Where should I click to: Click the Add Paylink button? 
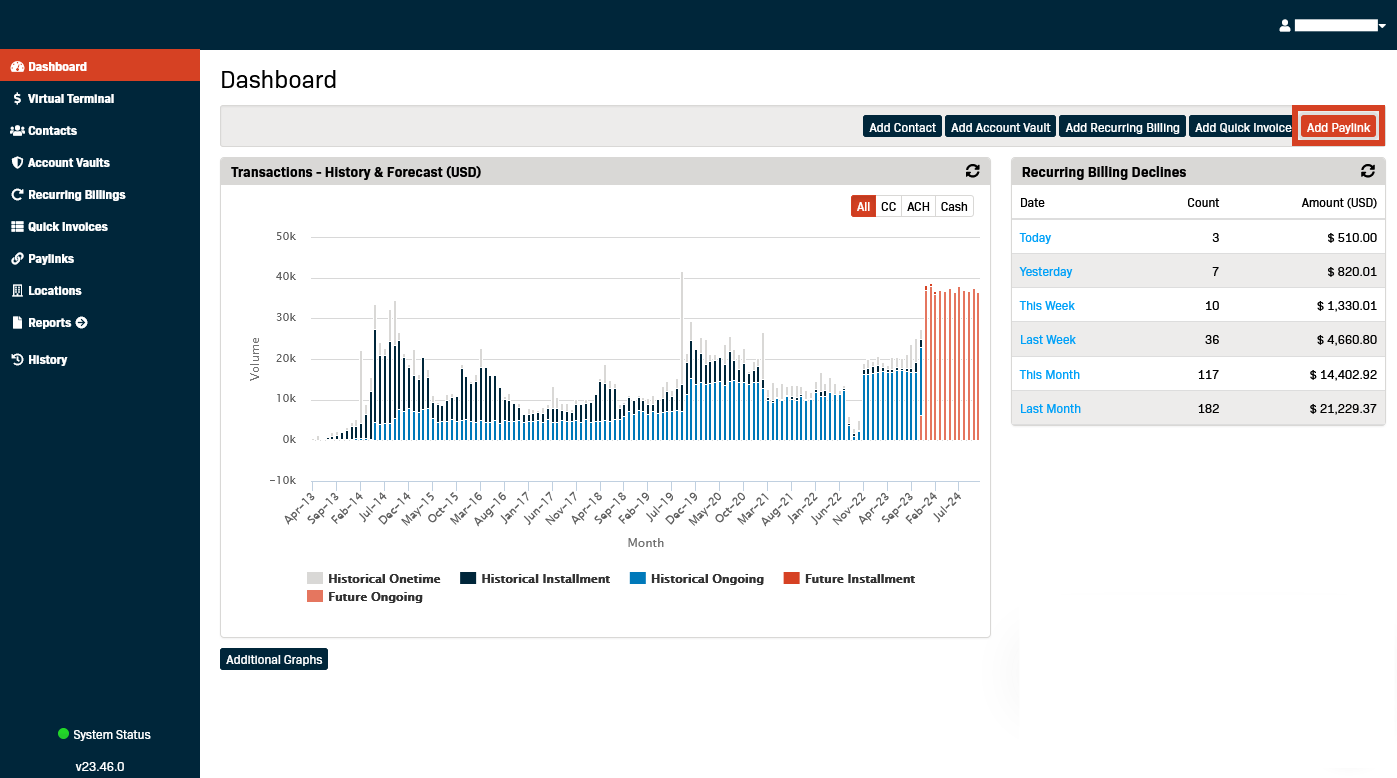[1338, 127]
